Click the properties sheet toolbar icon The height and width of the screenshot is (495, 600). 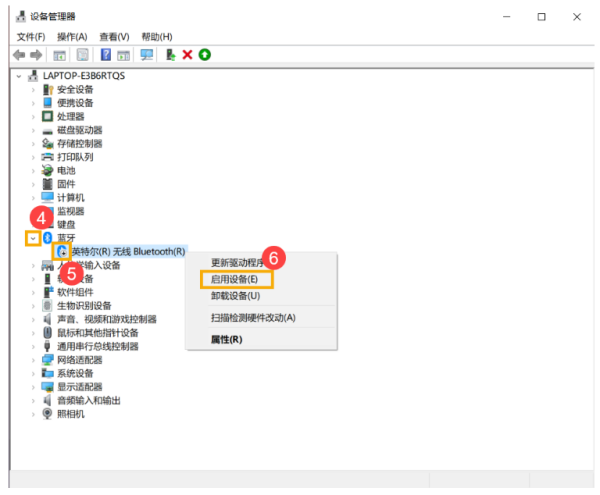[84, 54]
